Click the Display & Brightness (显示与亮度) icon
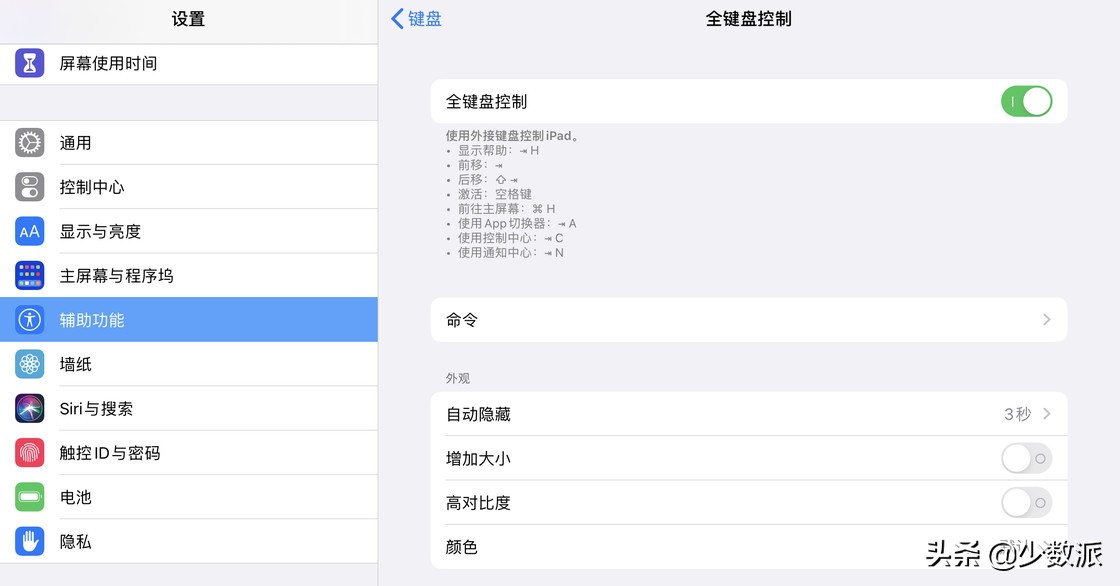 point(29,231)
